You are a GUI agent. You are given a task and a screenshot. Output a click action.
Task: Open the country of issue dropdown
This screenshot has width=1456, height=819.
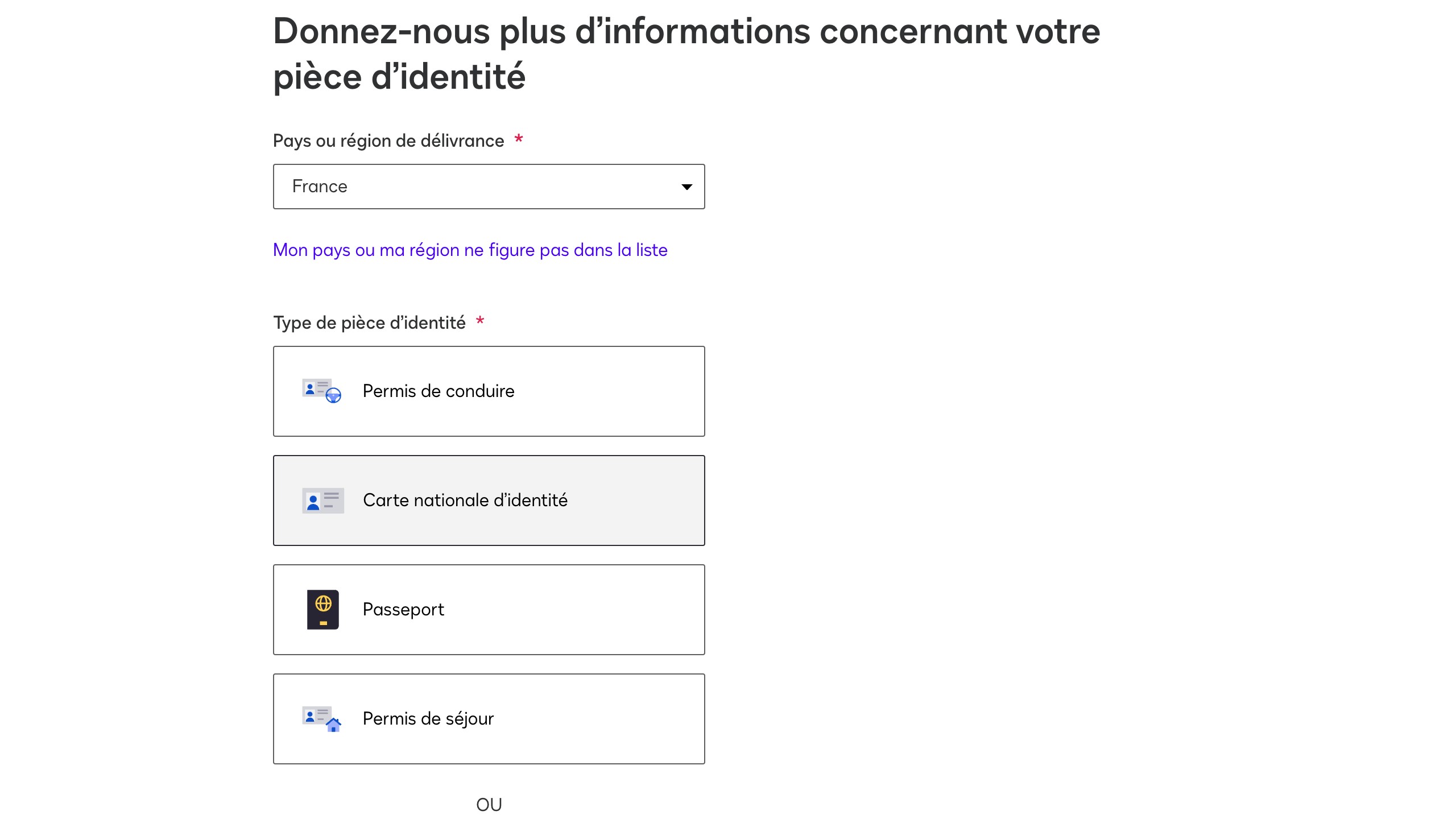[x=488, y=187]
